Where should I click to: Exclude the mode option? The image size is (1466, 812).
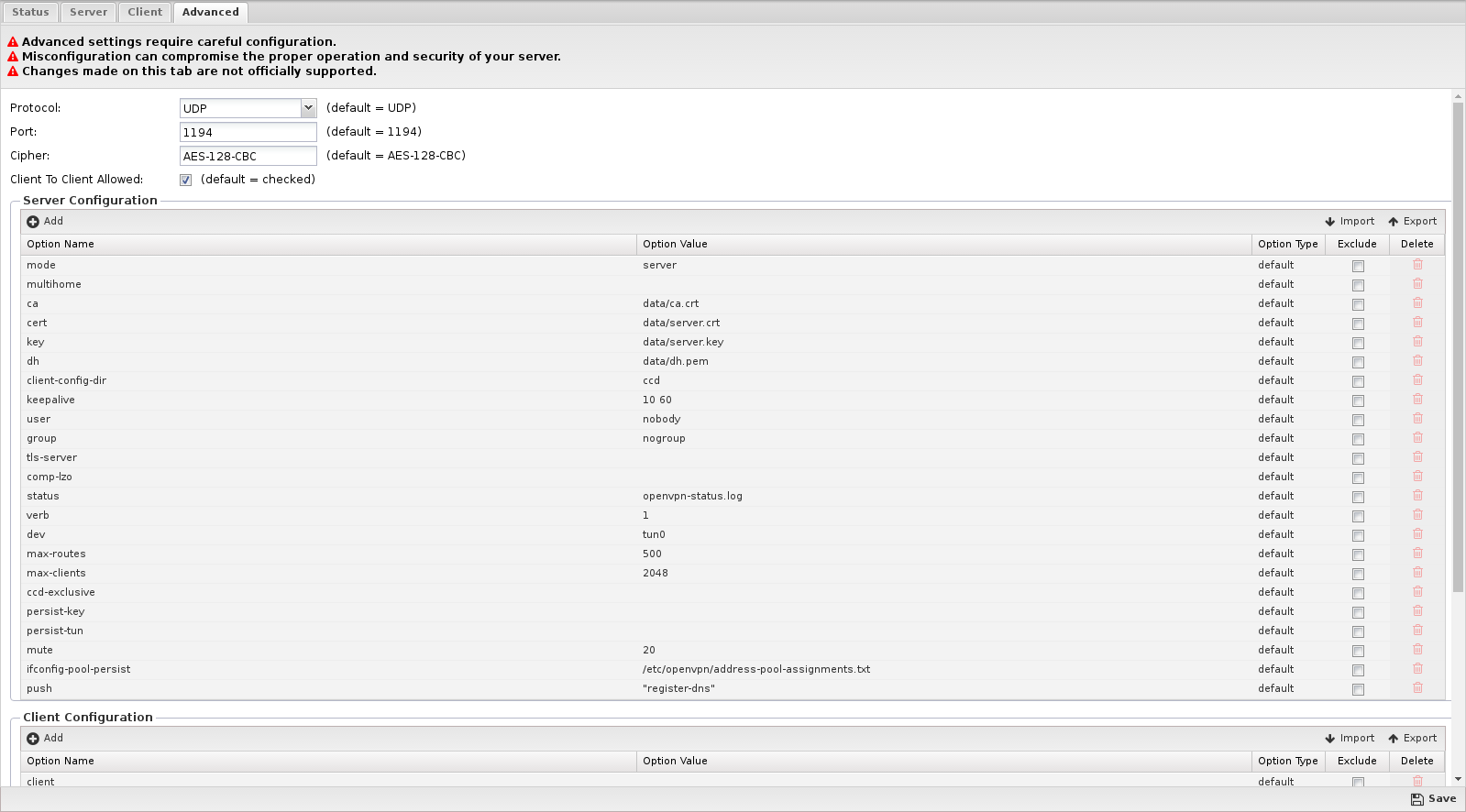pyautogui.click(x=1358, y=266)
